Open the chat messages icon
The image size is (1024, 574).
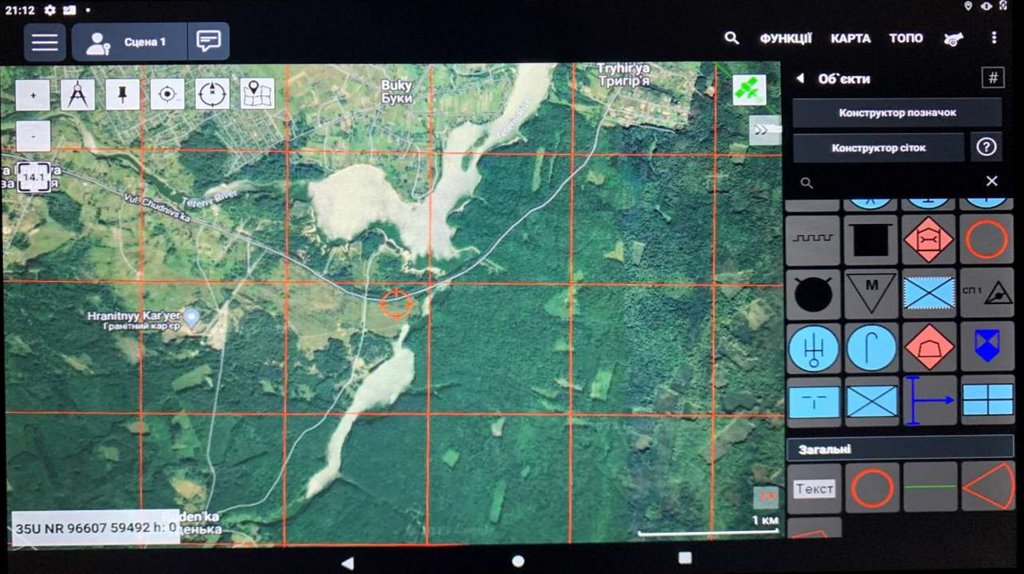pos(208,42)
